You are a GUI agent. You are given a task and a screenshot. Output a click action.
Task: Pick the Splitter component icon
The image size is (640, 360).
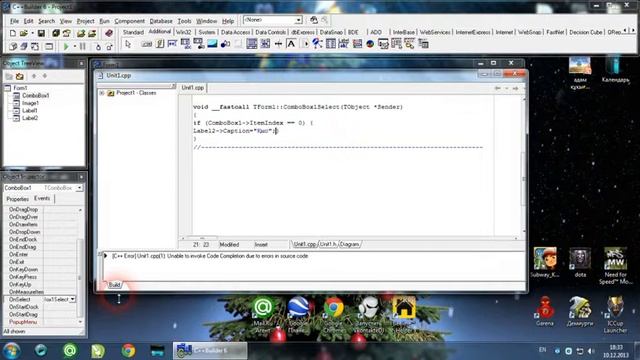click(x=278, y=44)
